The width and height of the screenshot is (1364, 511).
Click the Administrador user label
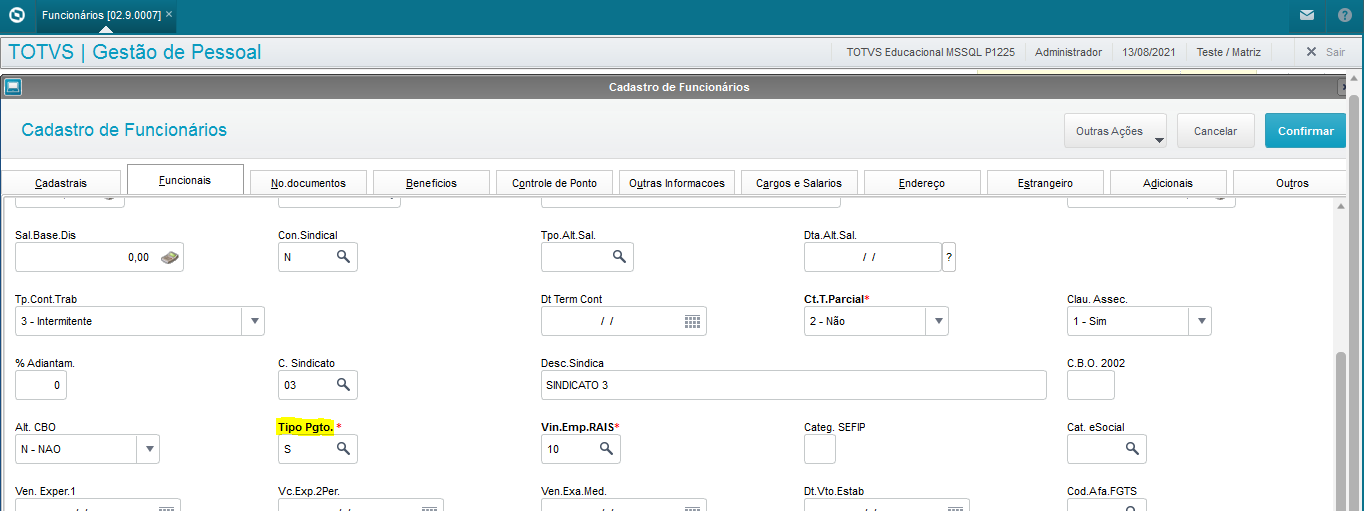click(x=1068, y=52)
